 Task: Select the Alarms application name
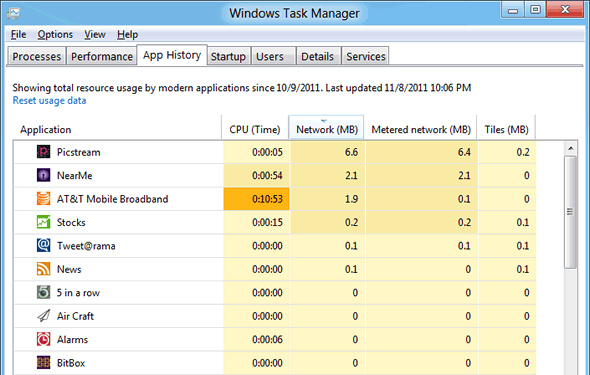72,340
